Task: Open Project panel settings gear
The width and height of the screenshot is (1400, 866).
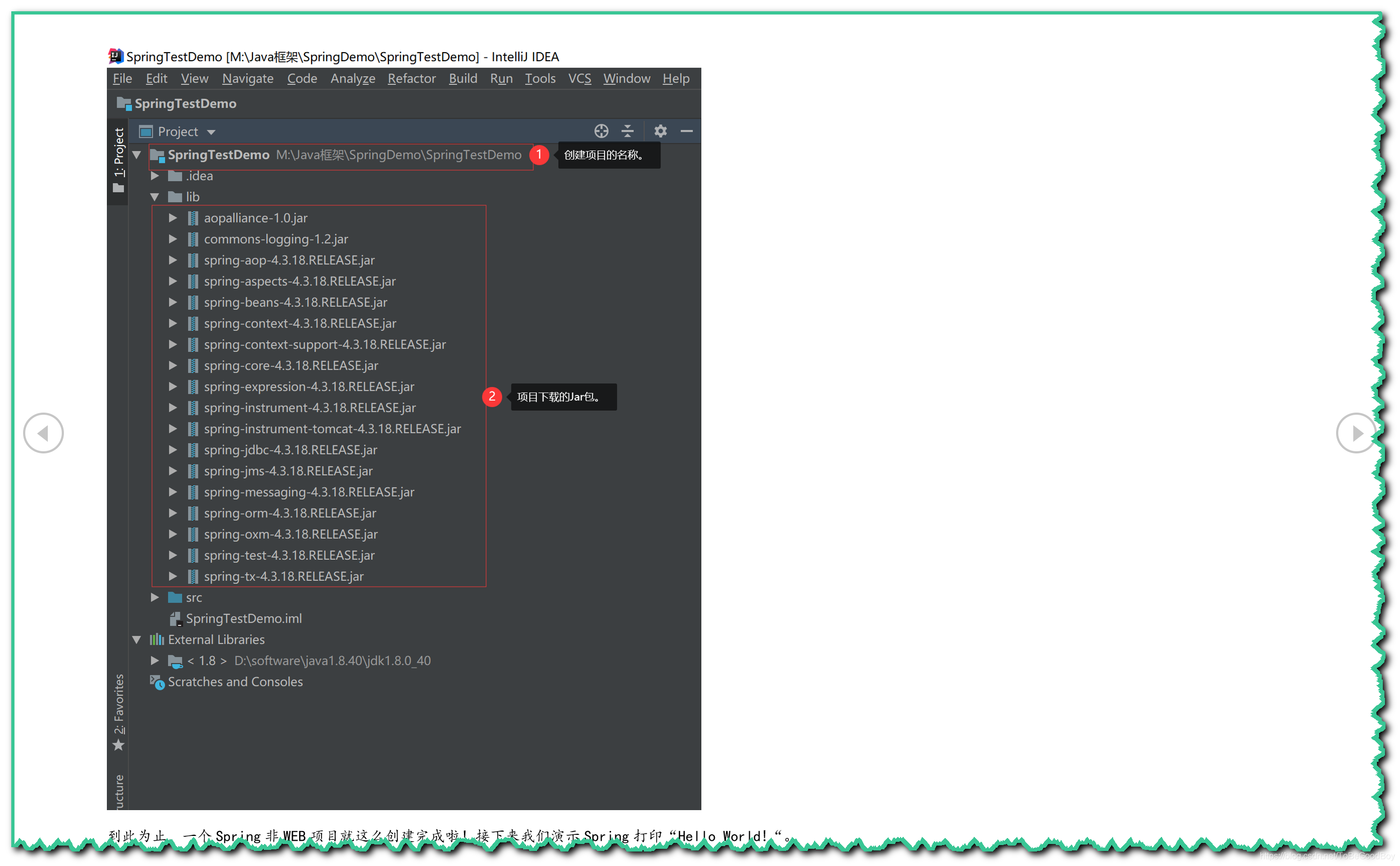Action: coord(660,131)
